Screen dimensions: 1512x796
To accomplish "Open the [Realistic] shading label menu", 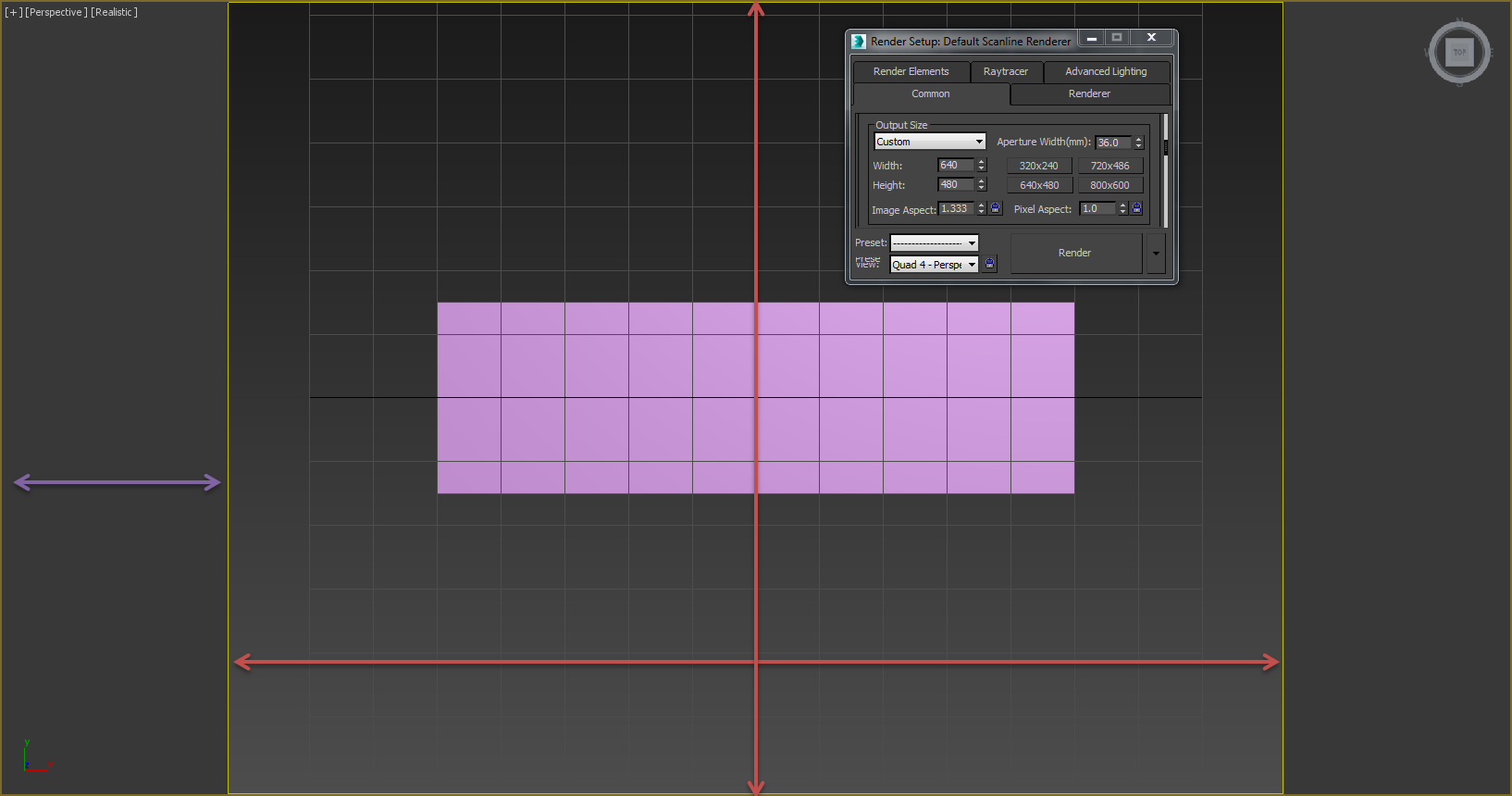I will coord(114,12).
